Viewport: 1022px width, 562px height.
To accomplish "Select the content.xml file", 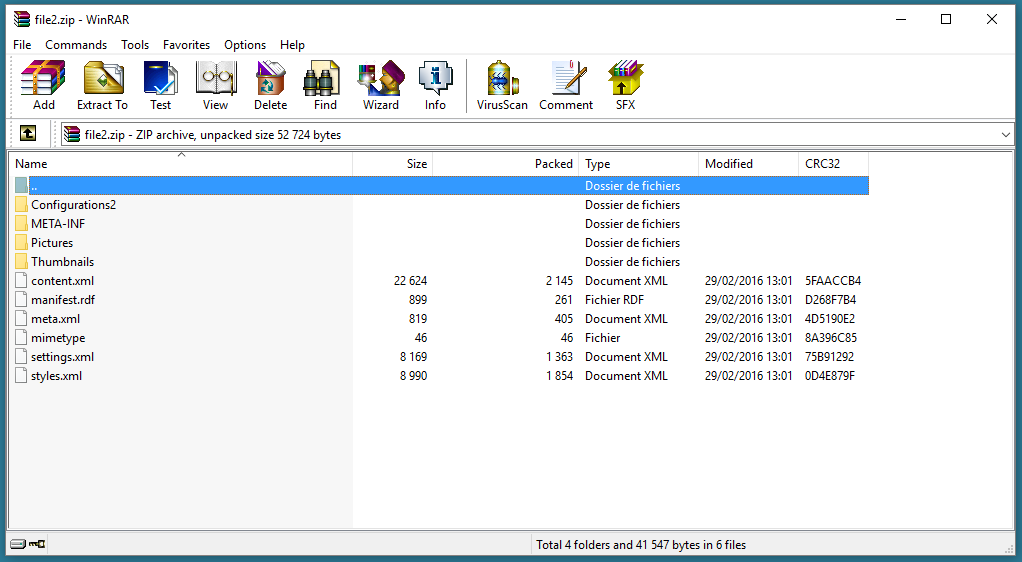I will 62,281.
